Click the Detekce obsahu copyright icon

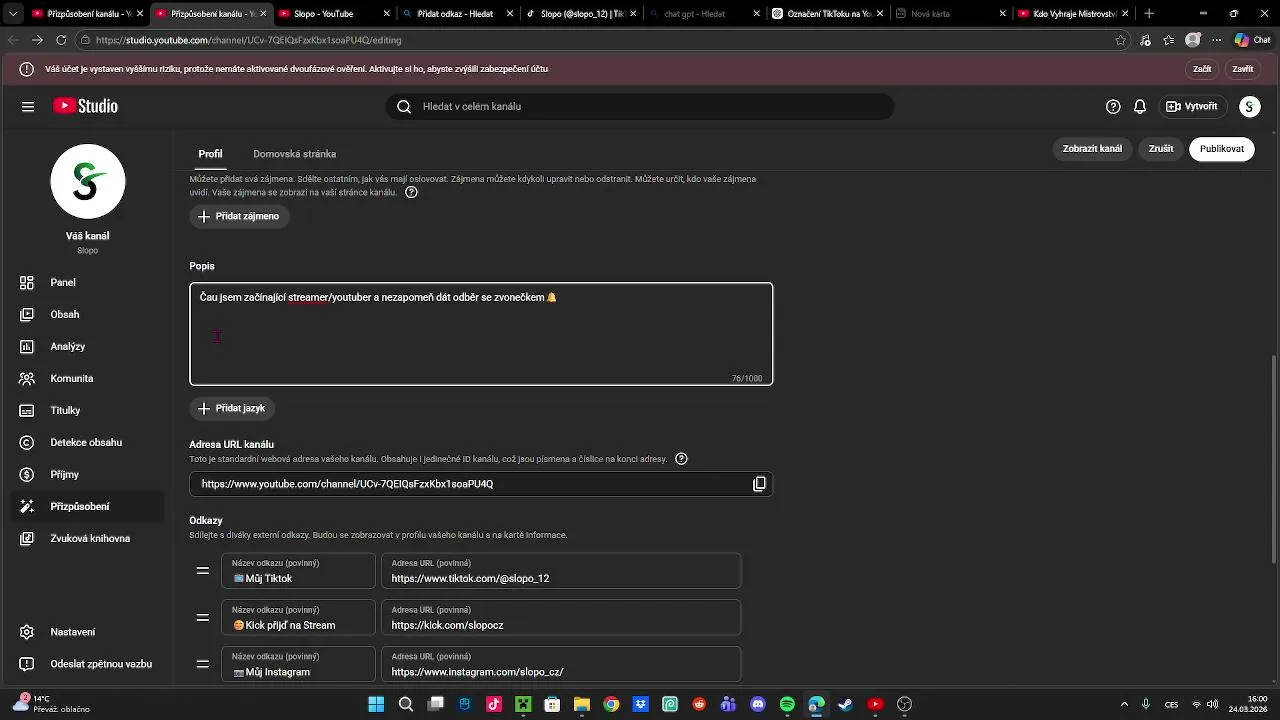[x=28, y=443]
